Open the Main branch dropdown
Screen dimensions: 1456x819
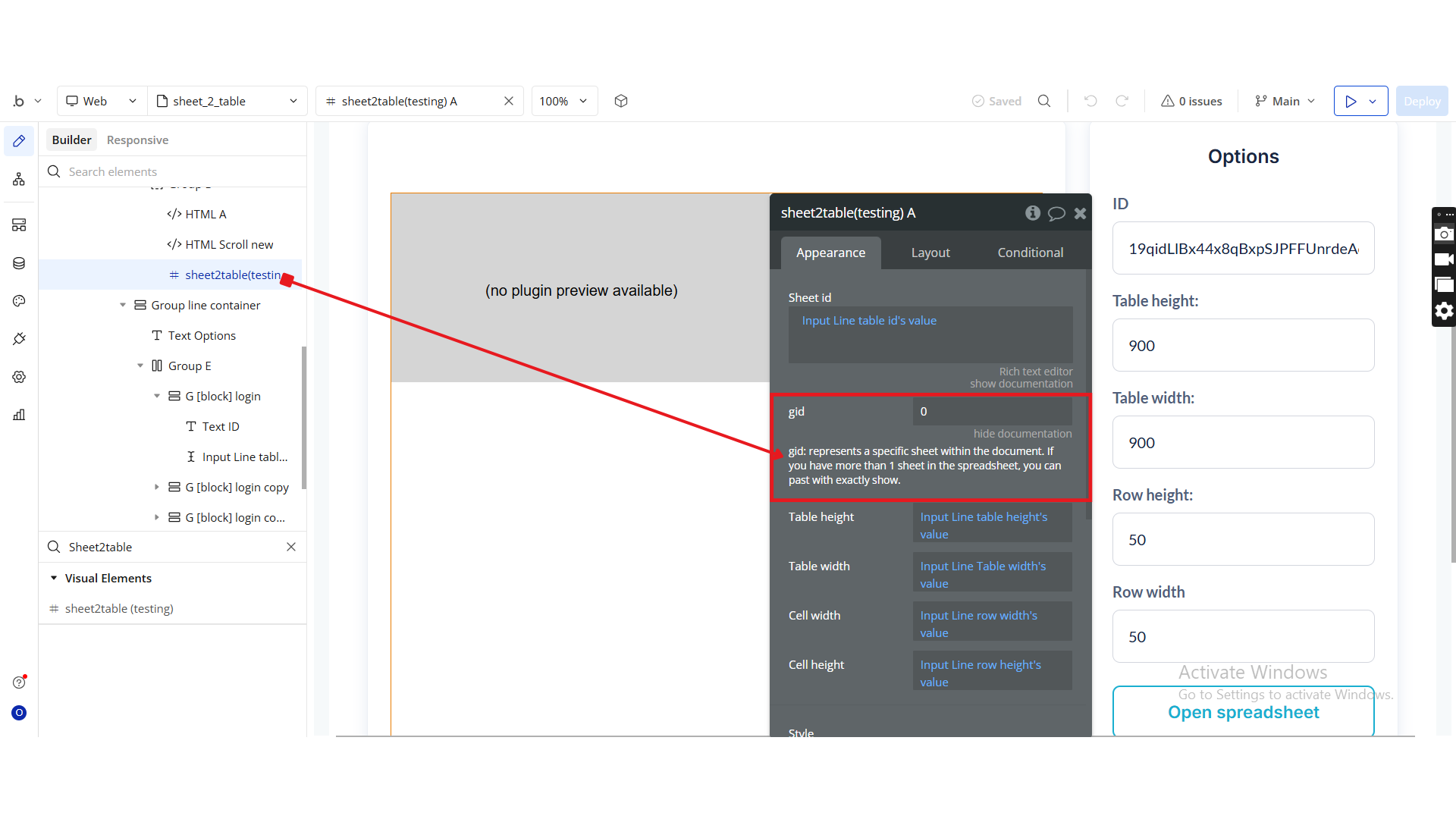(x=1285, y=101)
